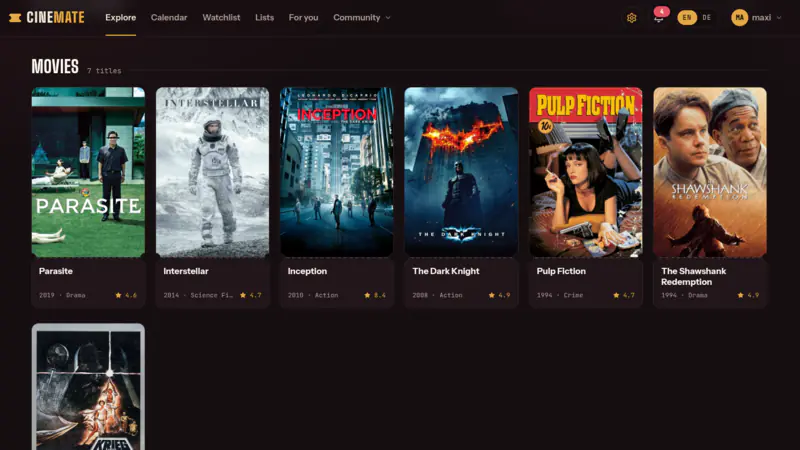Image resolution: width=800 pixels, height=450 pixels.
Task: Click the Pulp Fiction title text
Action: tap(561, 271)
